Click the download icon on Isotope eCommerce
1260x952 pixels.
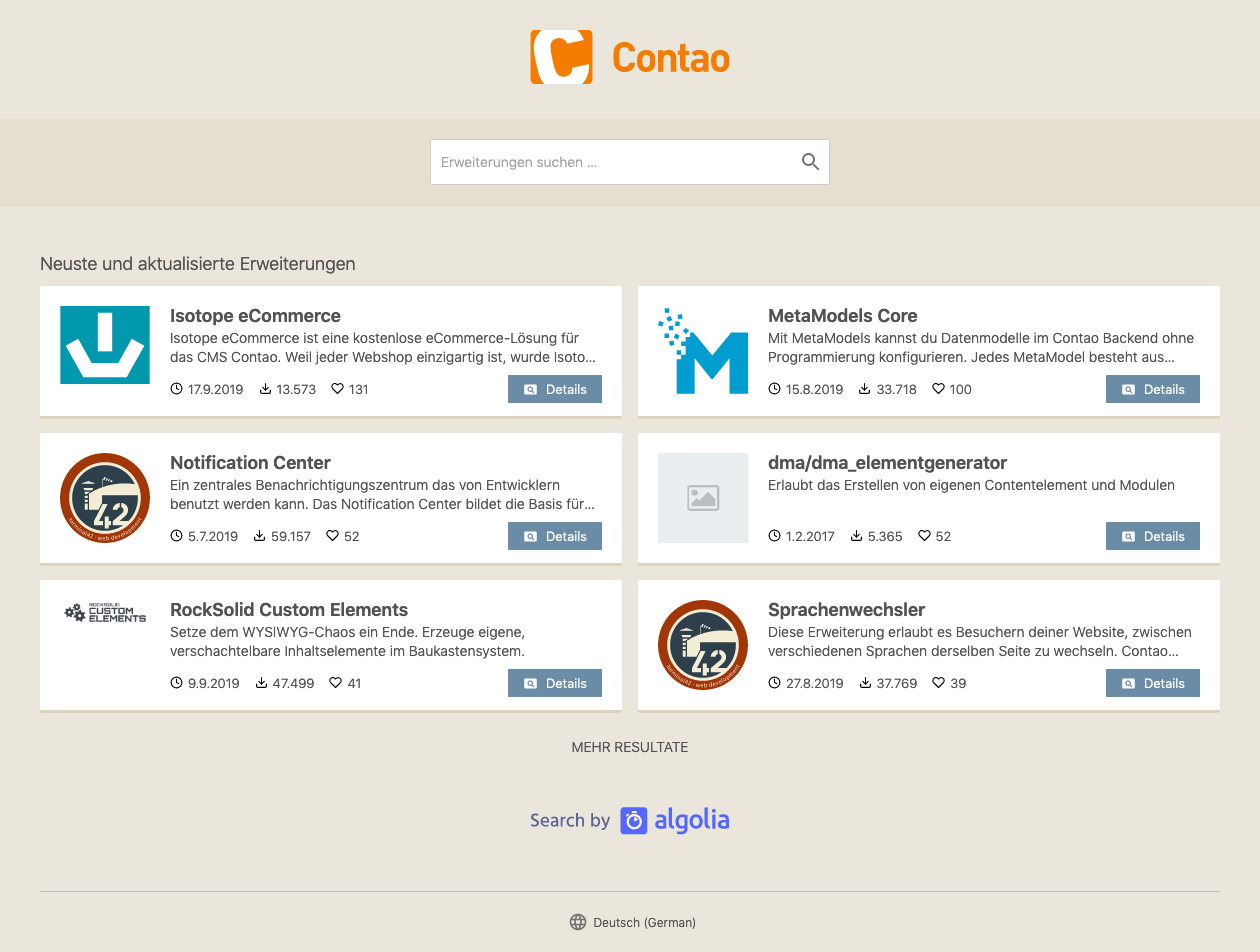(265, 389)
